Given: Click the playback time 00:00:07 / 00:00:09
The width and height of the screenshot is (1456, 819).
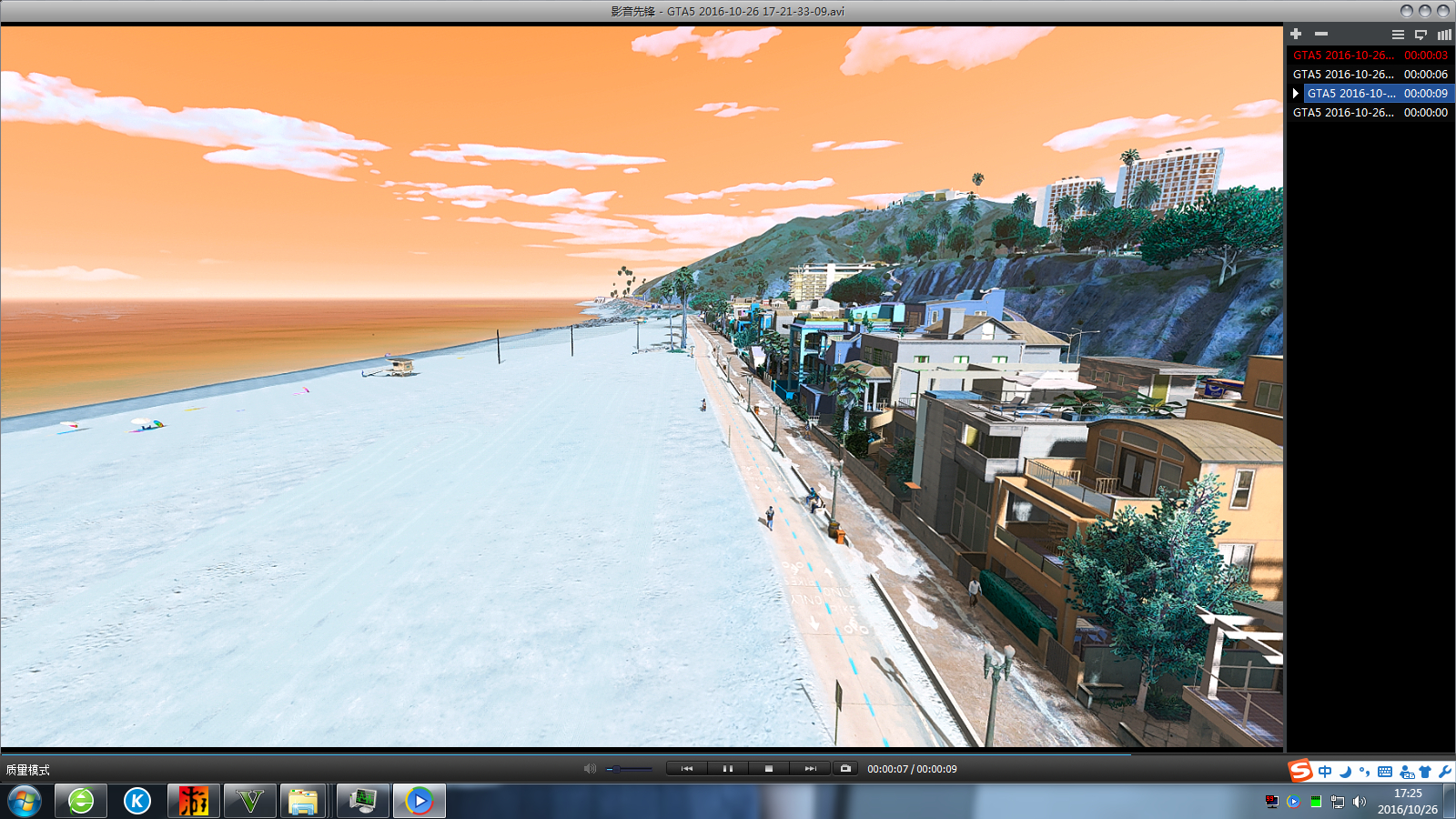Looking at the screenshot, I should 912,769.
